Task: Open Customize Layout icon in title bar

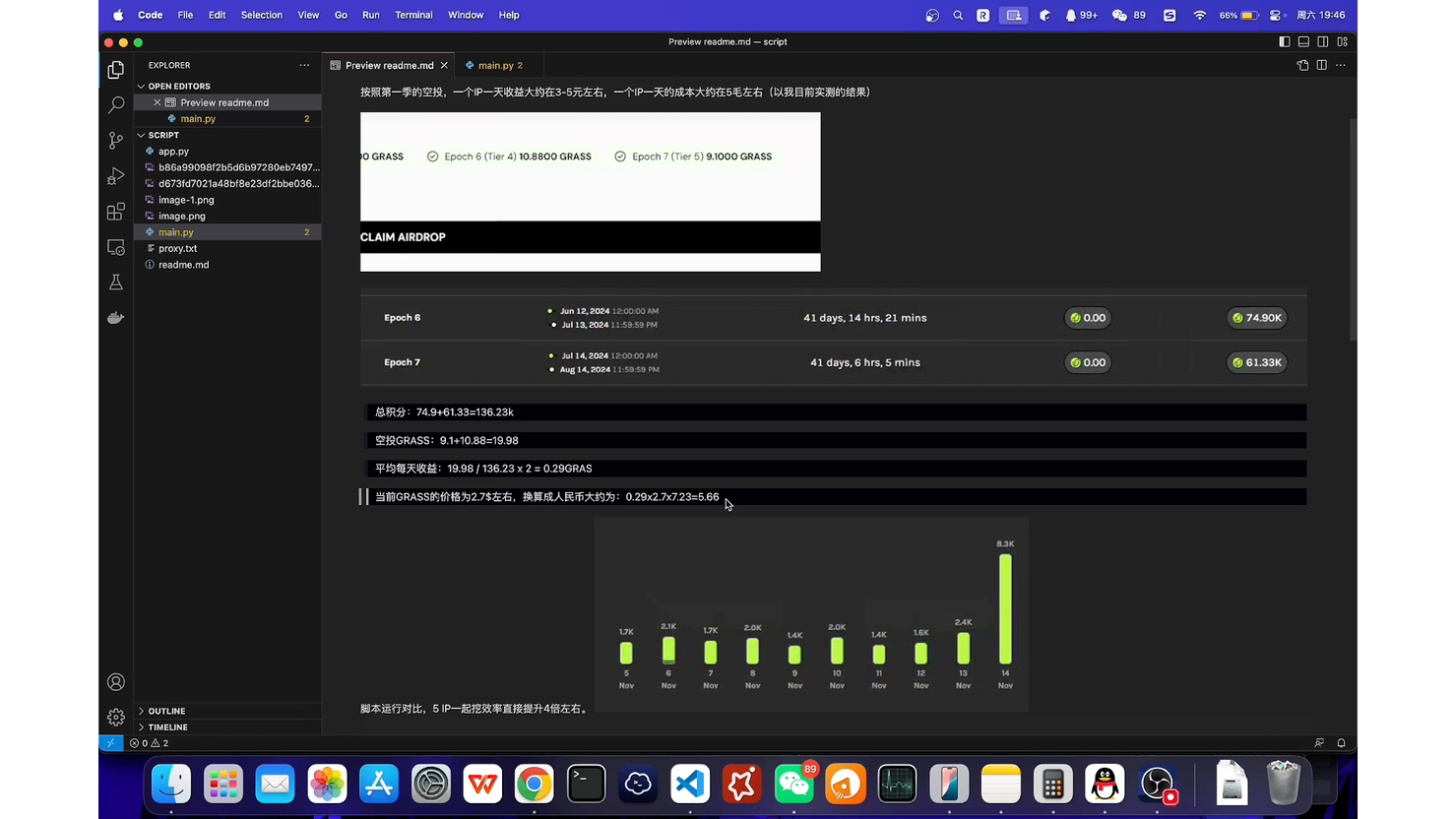Action: tap(1342, 41)
